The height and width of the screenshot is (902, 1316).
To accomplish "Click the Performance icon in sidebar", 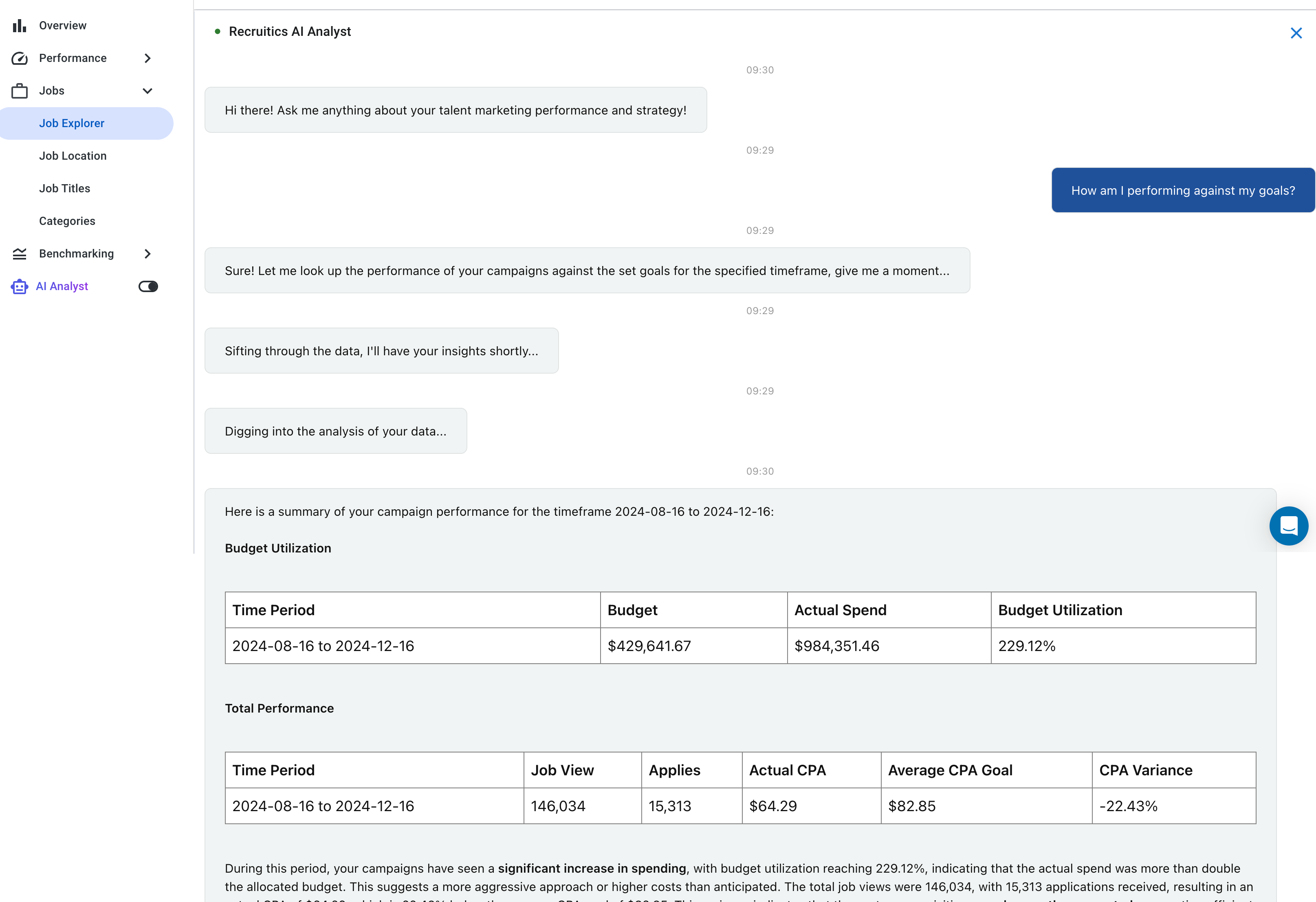I will click(20, 58).
